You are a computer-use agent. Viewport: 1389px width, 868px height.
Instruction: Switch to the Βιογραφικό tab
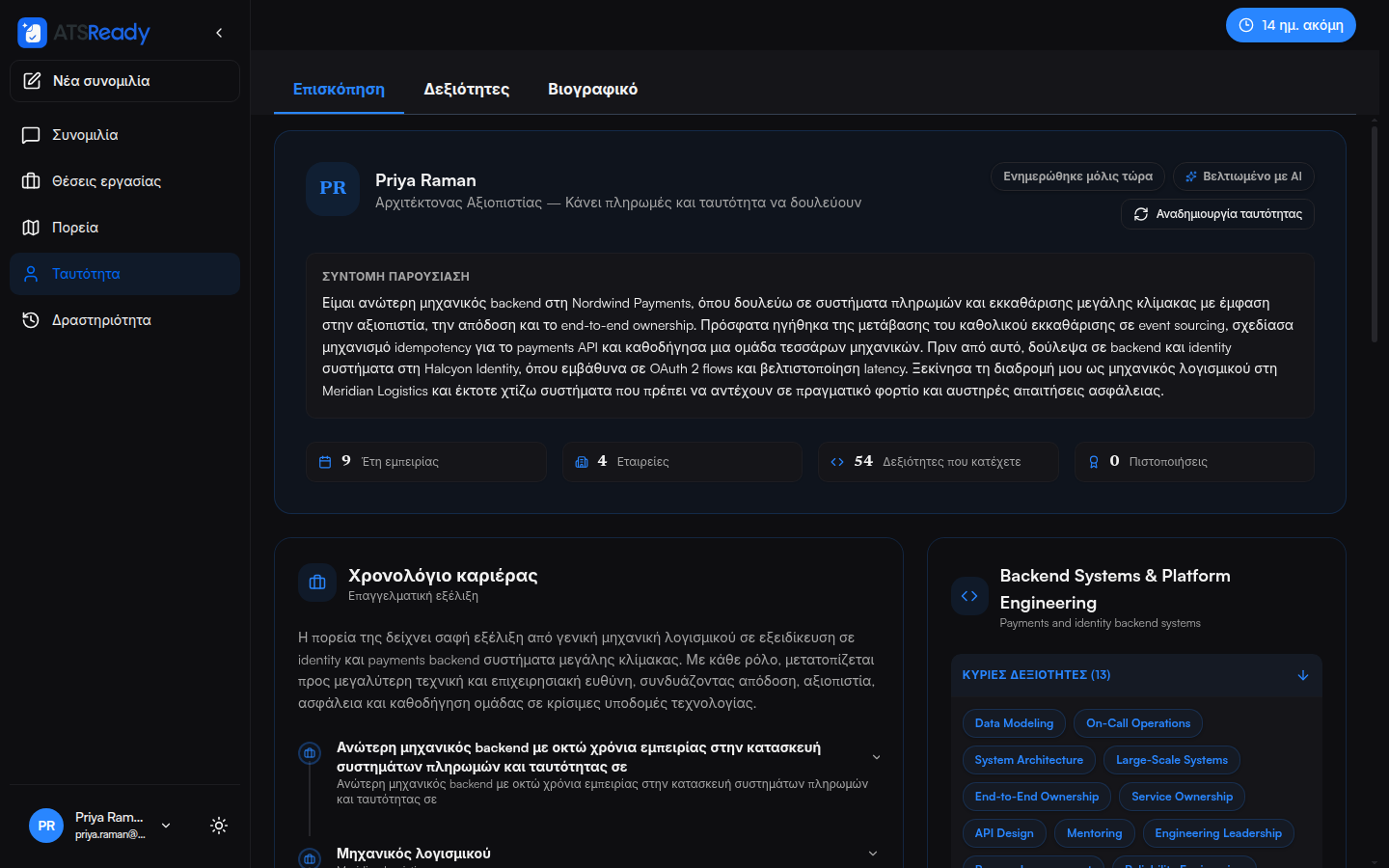(593, 89)
